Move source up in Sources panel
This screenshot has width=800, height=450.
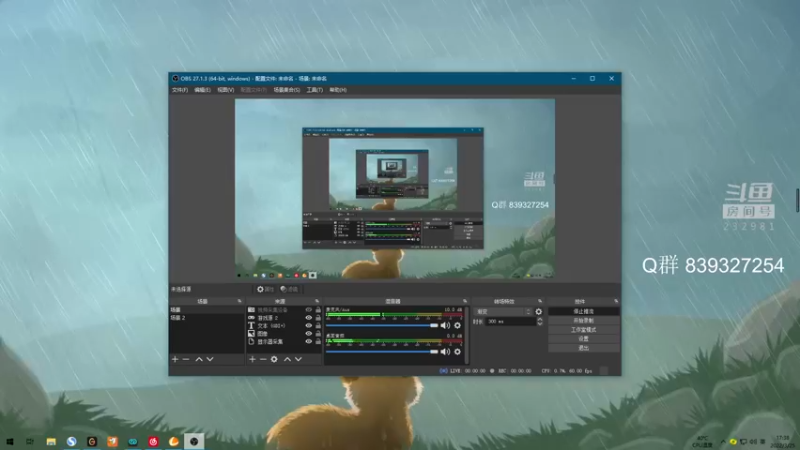[287, 360]
